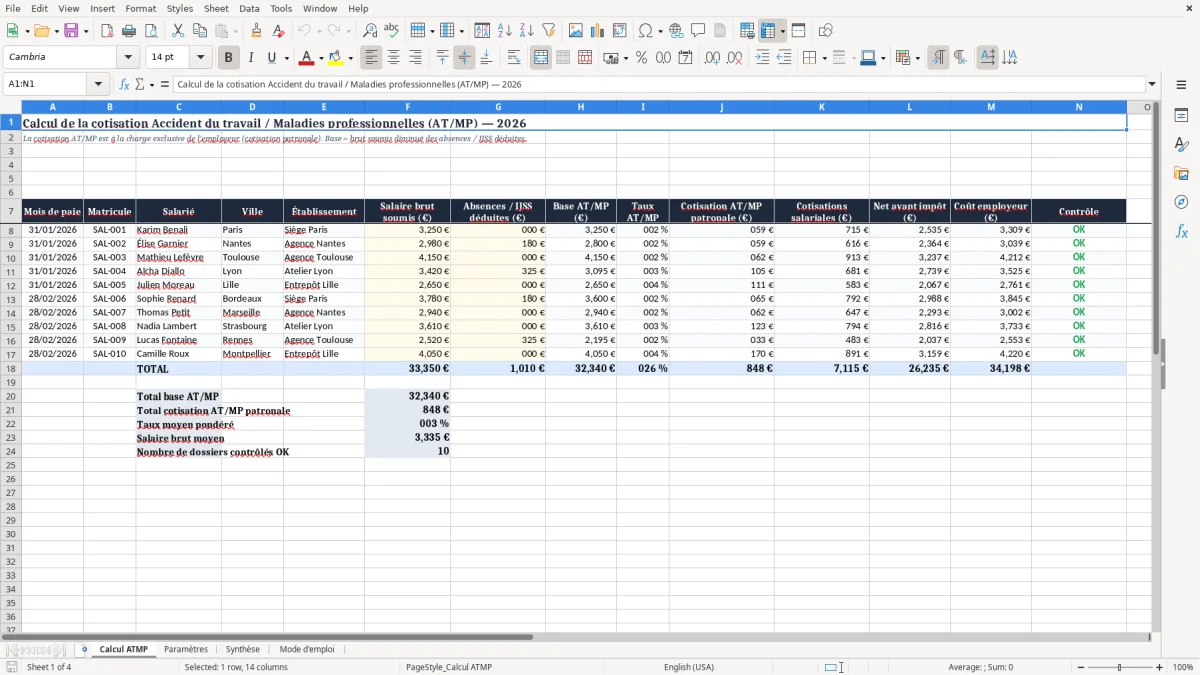Open the Format menu
The width and height of the screenshot is (1200, 675).
click(140, 8)
